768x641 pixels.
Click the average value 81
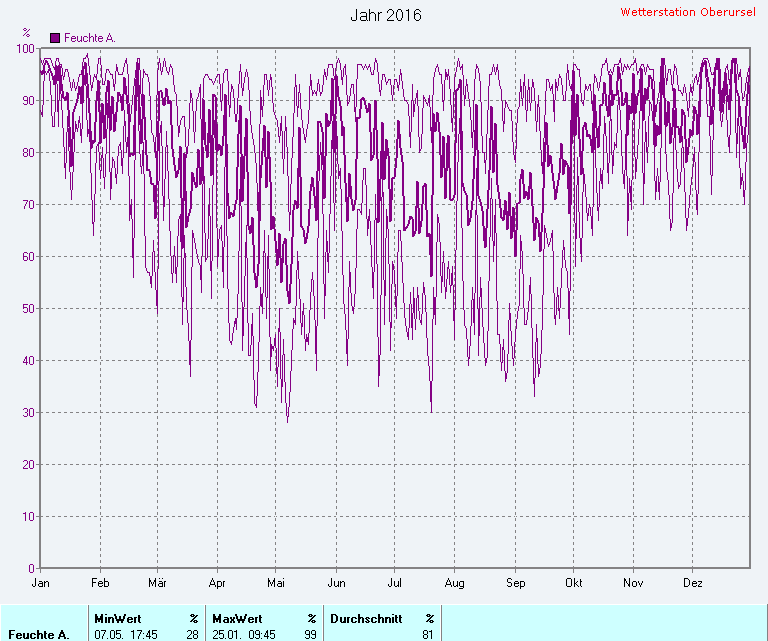[428, 635]
